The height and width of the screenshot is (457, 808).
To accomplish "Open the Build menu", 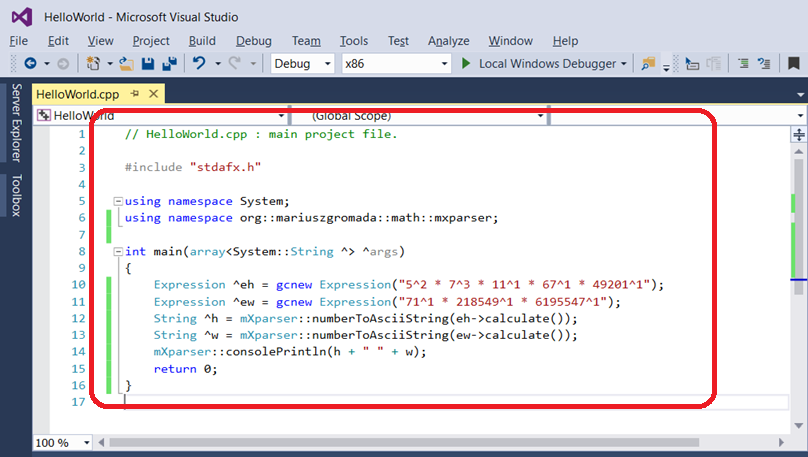I will (x=202, y=41).
